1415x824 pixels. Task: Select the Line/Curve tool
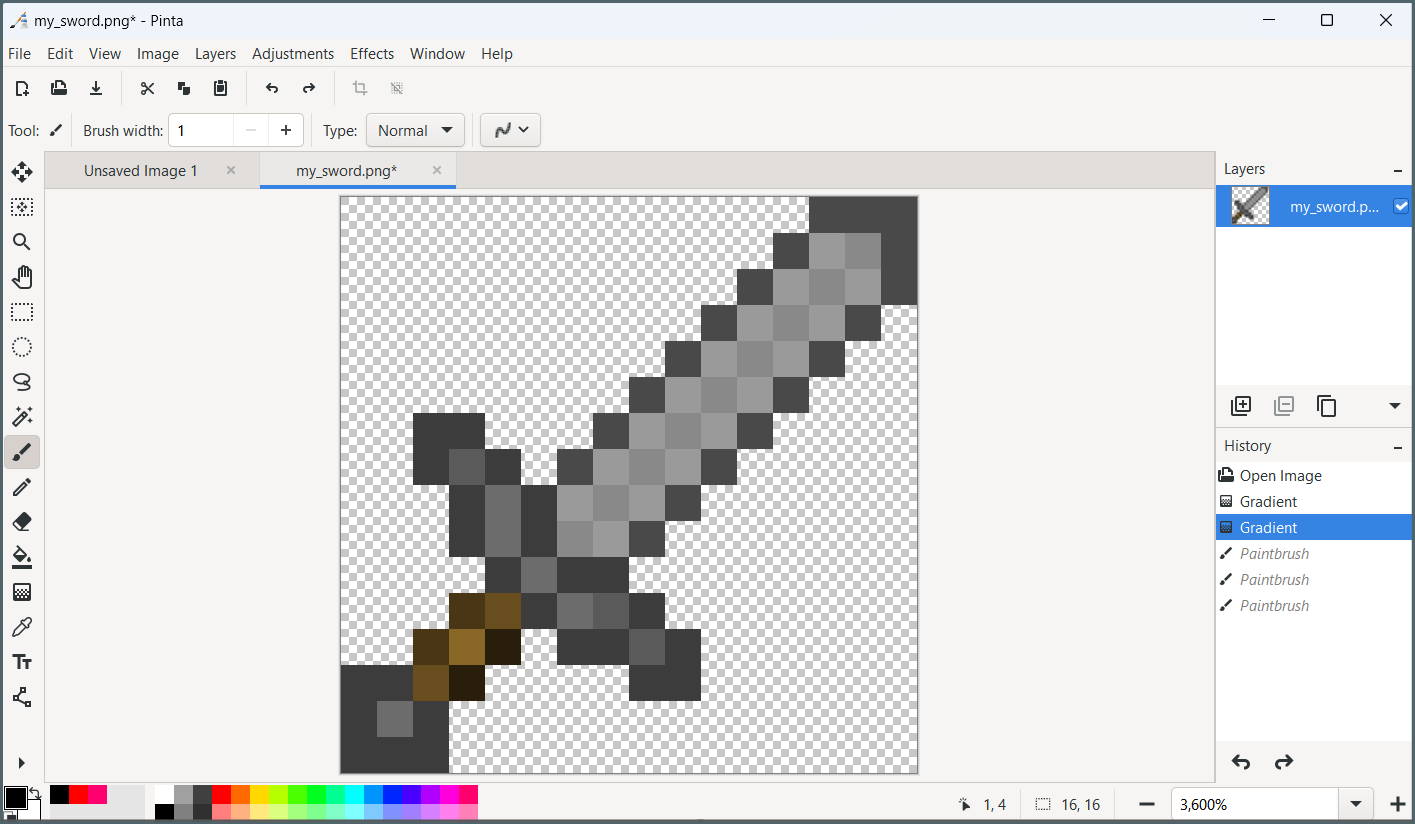coord(22,697)
